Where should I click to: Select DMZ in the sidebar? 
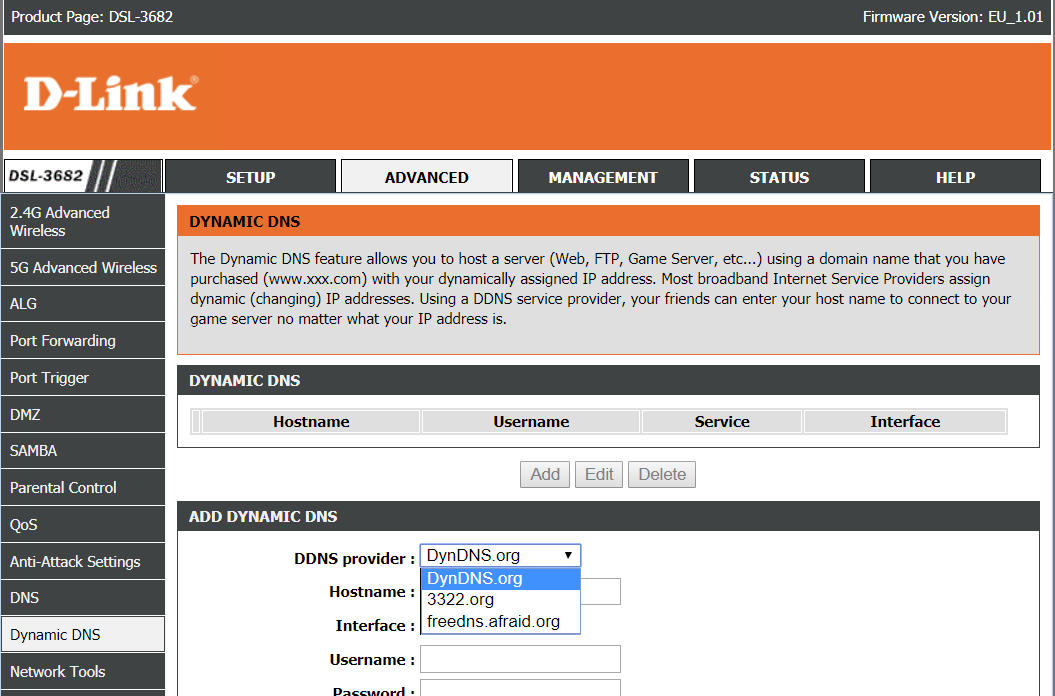[83, 414]
